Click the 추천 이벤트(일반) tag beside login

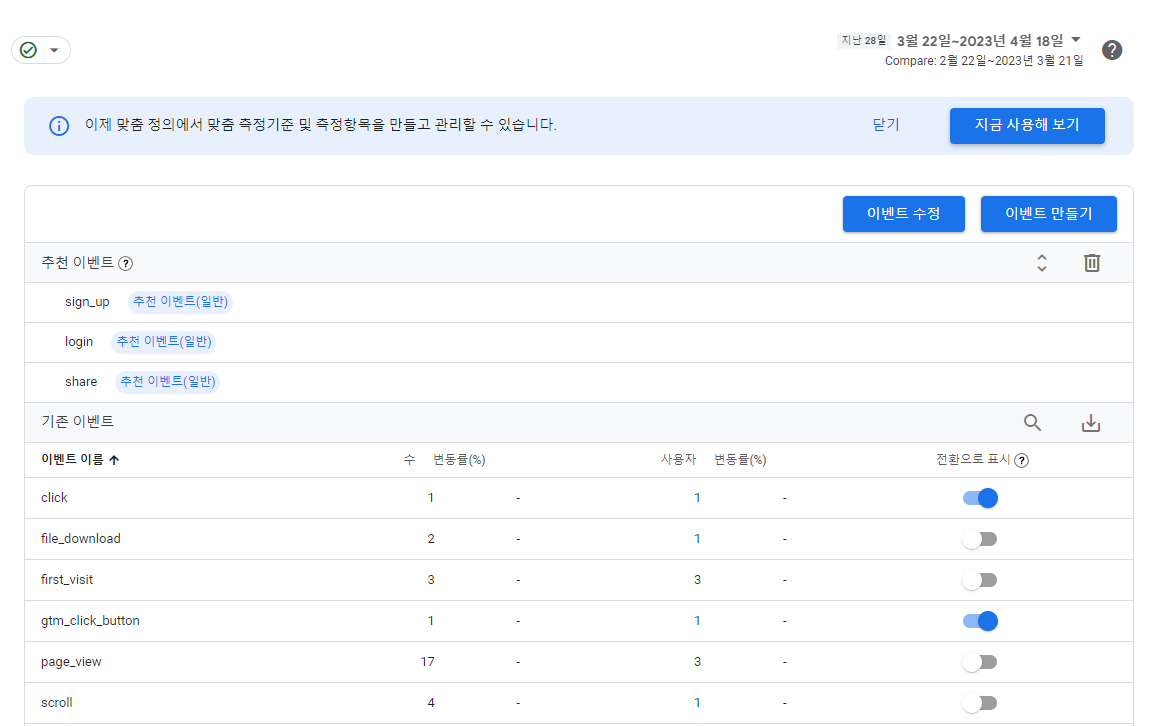164,342
